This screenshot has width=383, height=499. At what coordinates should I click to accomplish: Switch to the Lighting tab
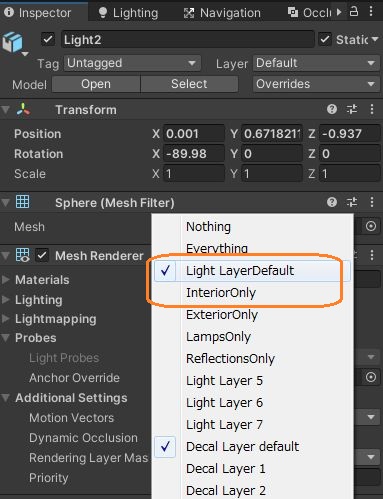click(128, 13)
